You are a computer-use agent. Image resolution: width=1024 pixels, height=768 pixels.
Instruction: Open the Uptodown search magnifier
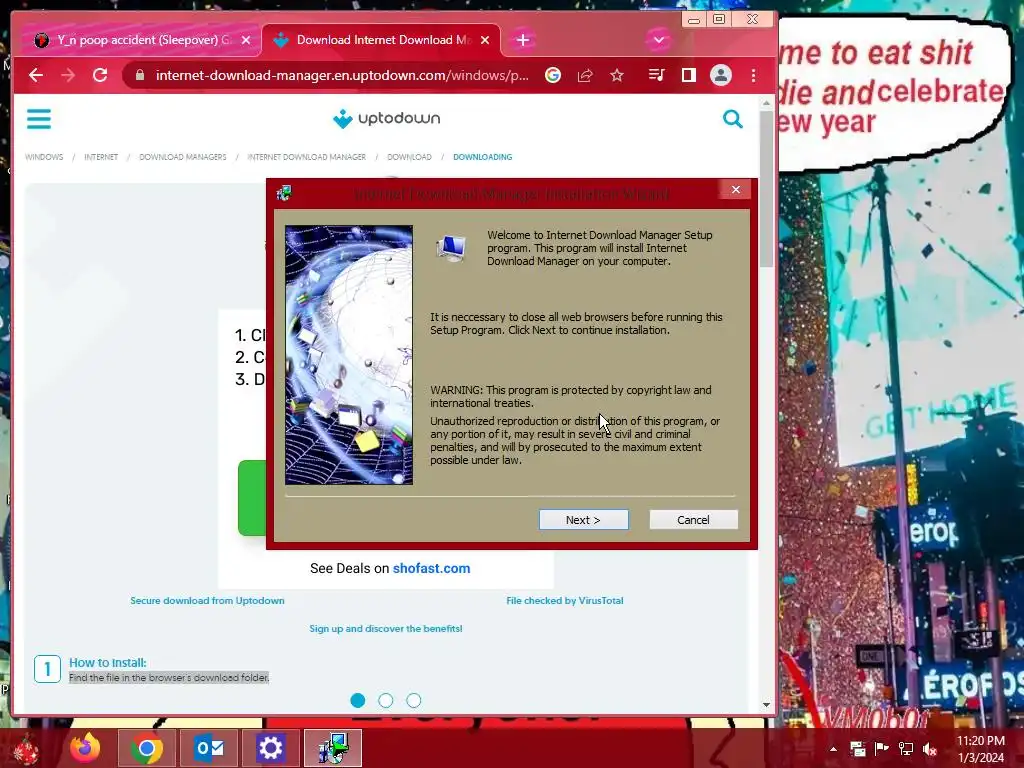coord(733,119)
